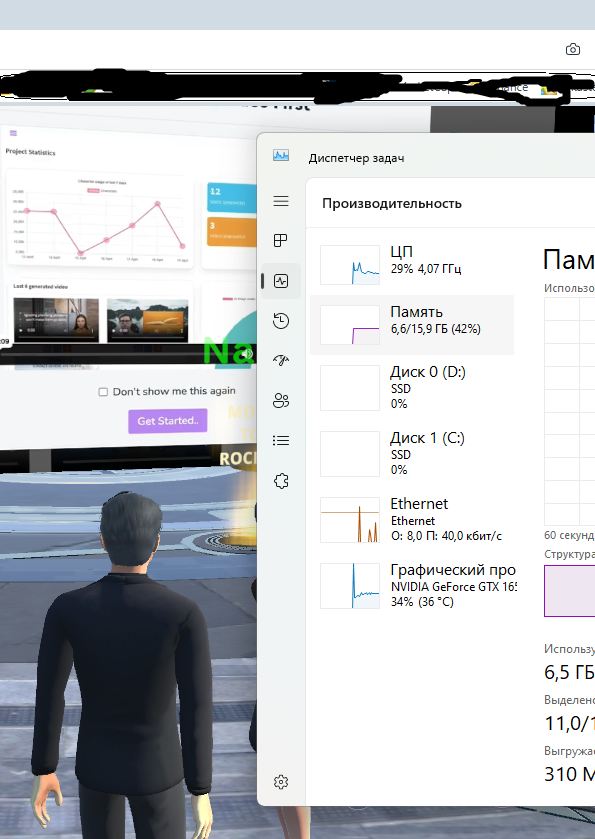Open the Processes page icon in Task Manager

[x=281, y=241]
